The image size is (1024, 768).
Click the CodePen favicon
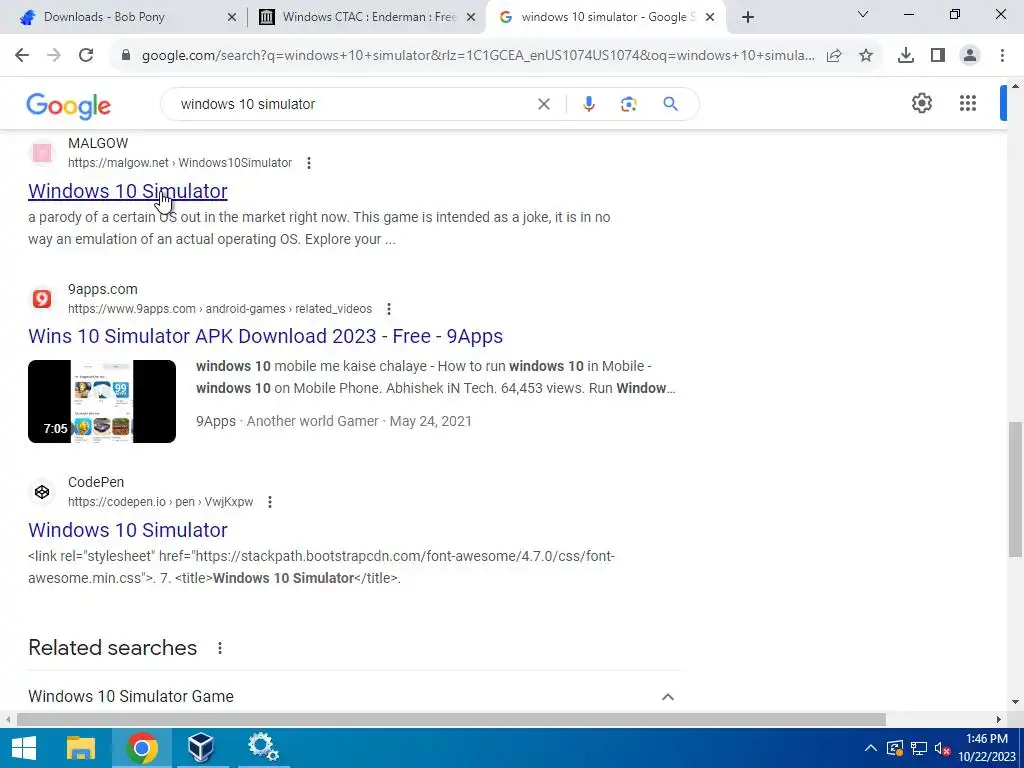click(42, 492)
